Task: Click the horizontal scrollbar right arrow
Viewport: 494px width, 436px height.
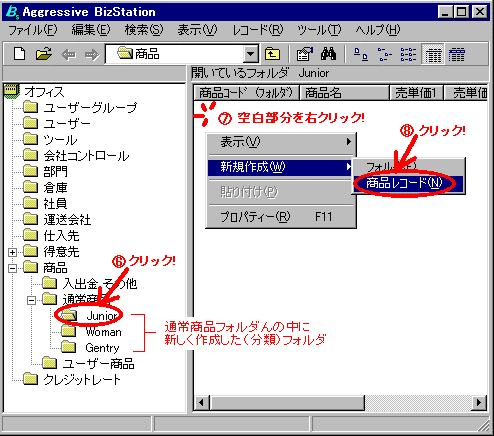Action: [479, 403]
